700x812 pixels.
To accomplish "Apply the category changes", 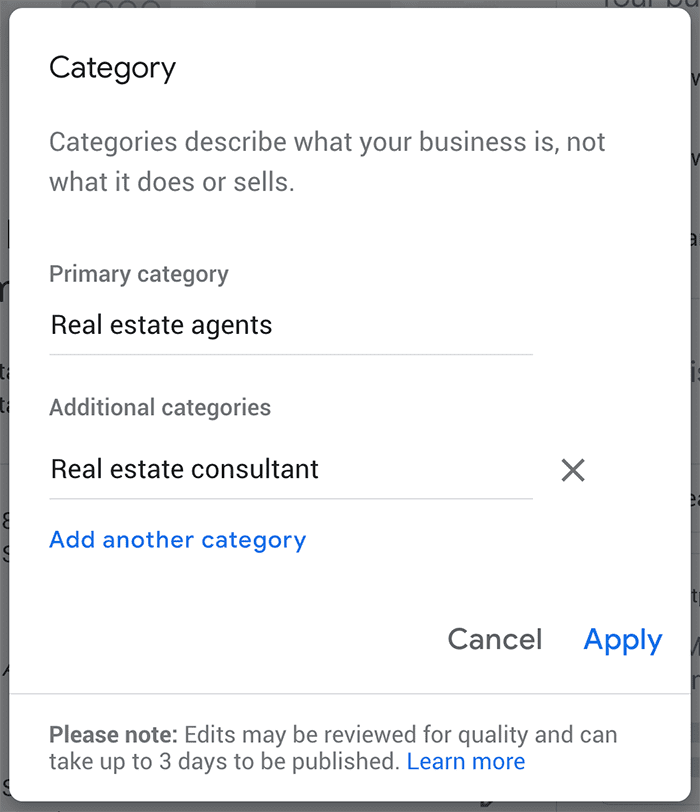I will click(x=622, y=640).
